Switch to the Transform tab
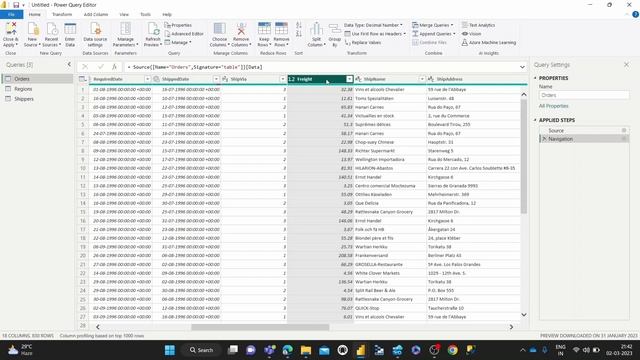 click(x=62, y=14)
